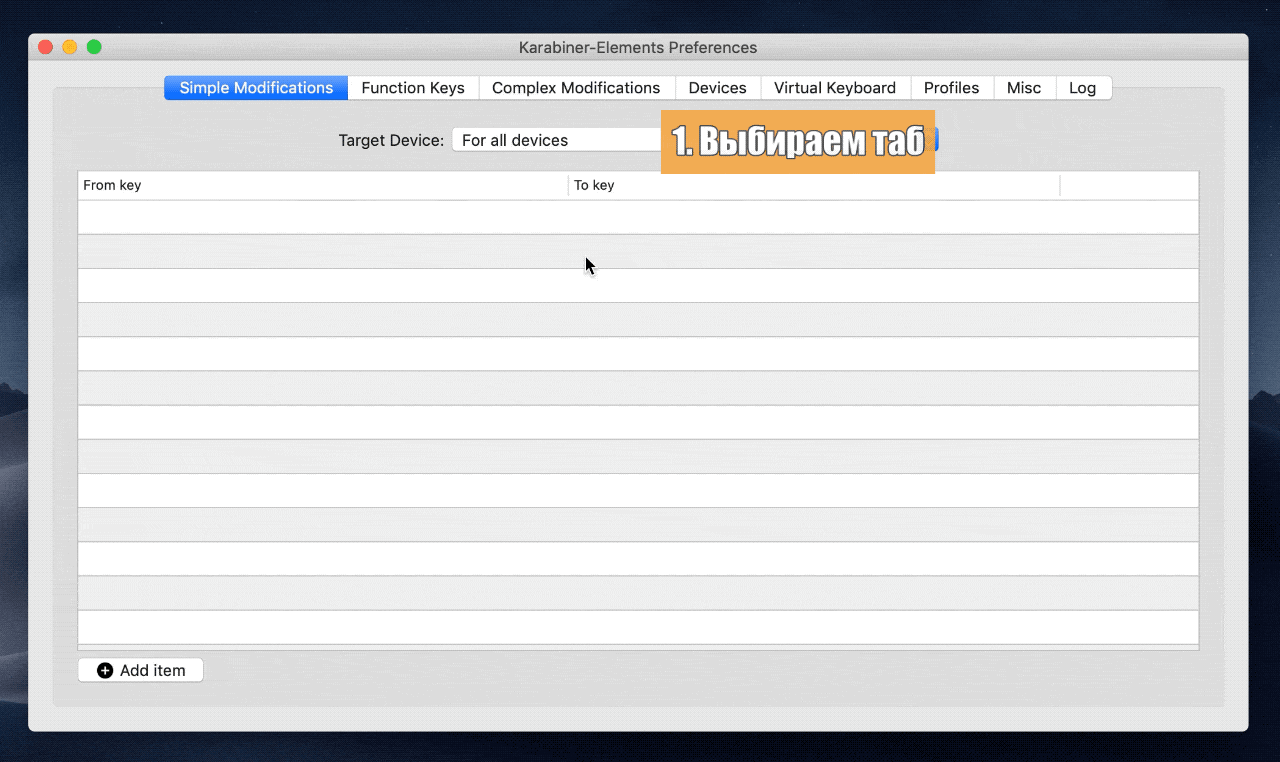Open the Simple Modifications tab

[256, 88]
